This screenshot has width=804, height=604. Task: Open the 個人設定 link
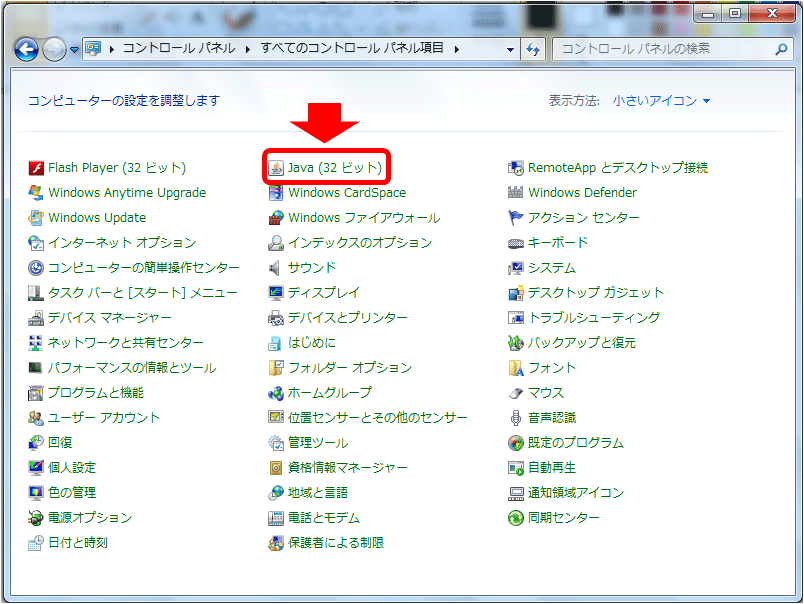[x=72, y=468]
